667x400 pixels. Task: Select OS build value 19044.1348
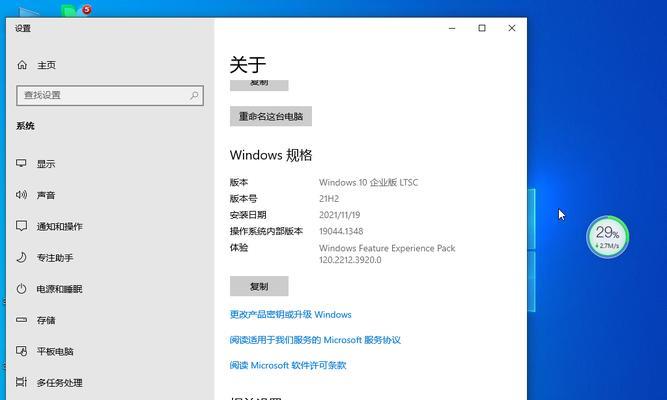click(x=341, y=231)
